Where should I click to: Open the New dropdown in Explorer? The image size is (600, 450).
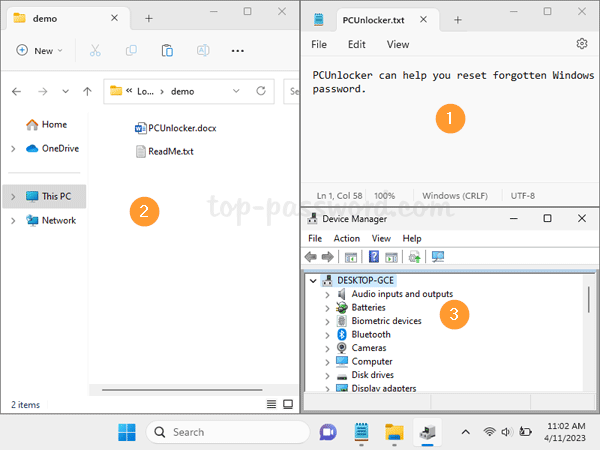point(40,50)
